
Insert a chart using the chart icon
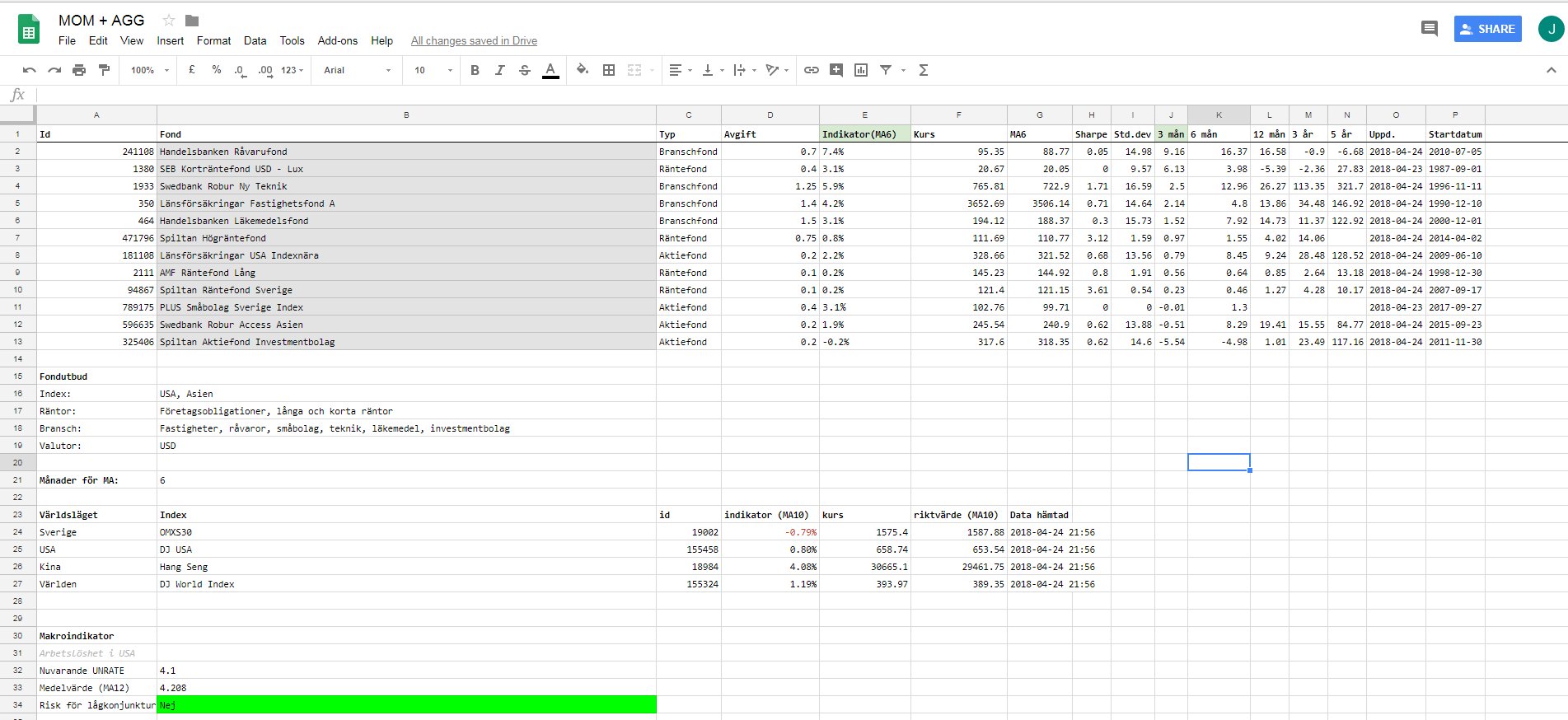point(861,70)
